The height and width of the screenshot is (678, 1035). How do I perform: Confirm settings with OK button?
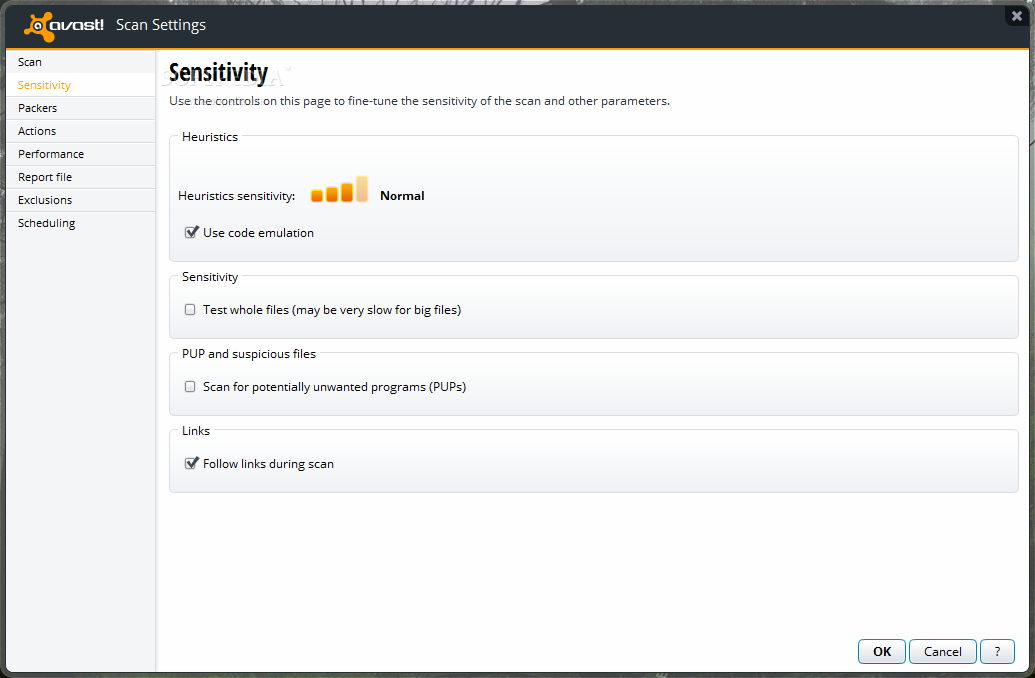882,652
